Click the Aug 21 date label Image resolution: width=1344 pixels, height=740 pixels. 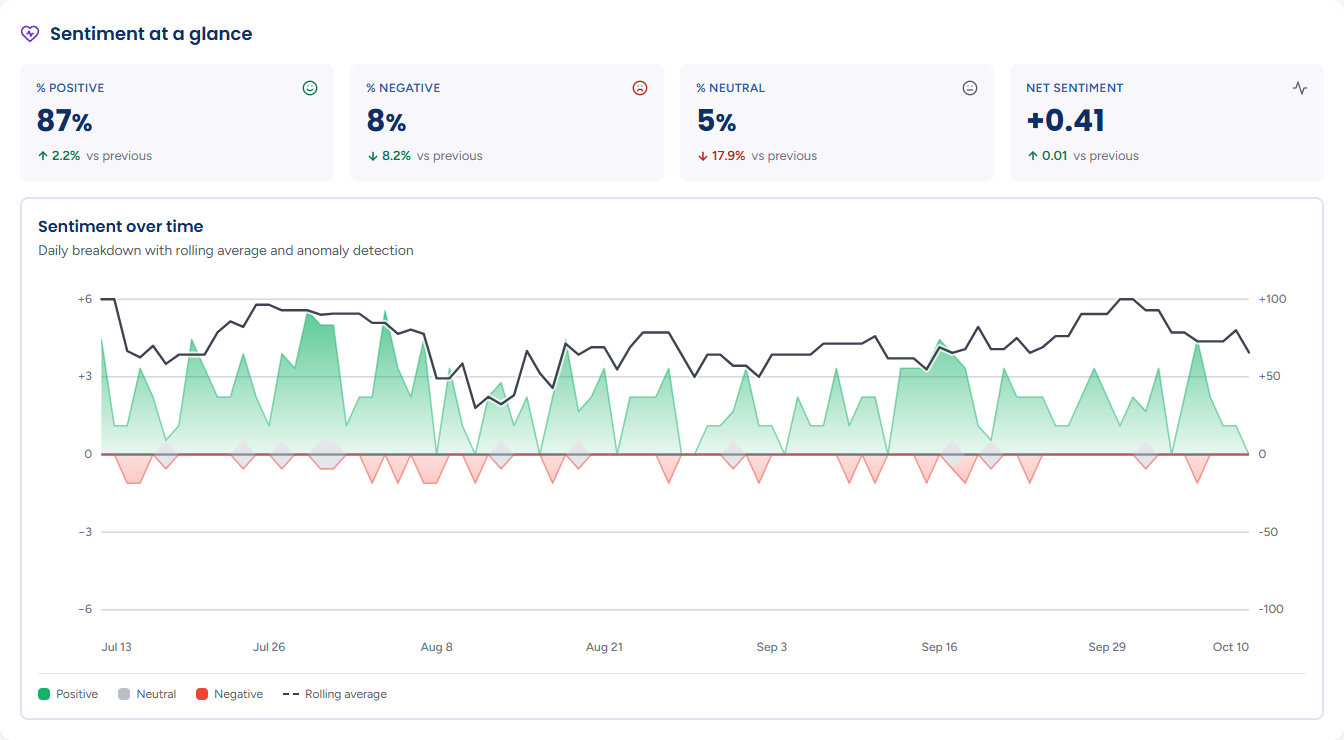(x=604, y=647)
